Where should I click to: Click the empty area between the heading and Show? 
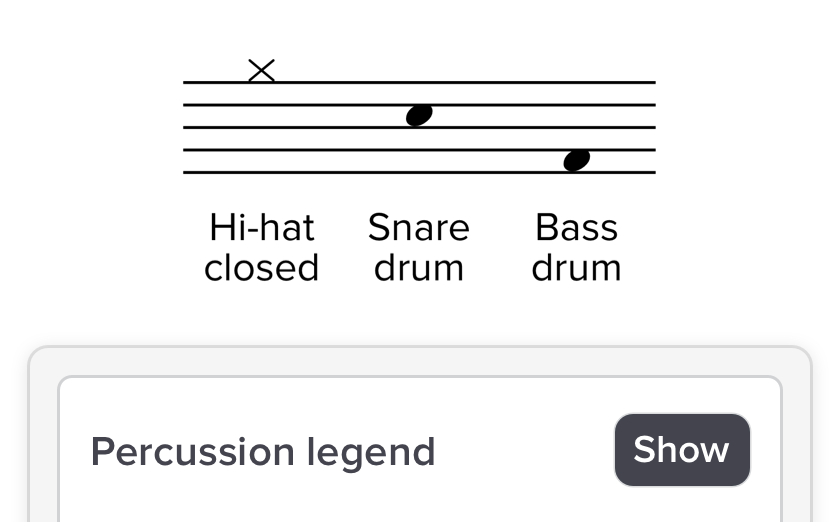[525, 452]
